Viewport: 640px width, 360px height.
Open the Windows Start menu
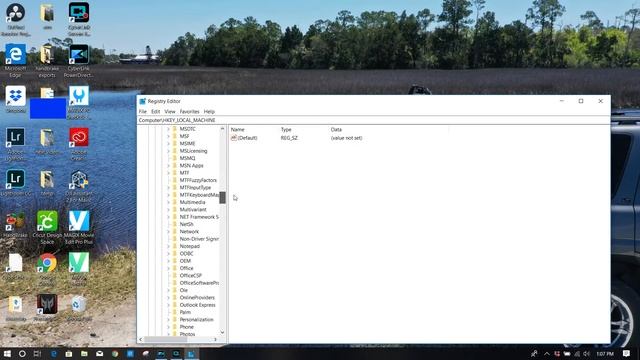7,353
